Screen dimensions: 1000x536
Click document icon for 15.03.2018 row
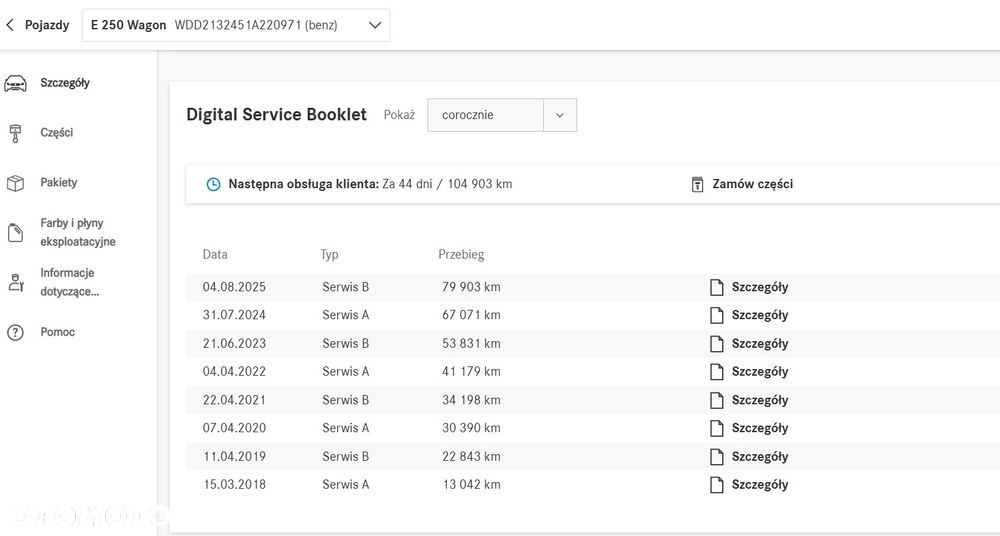(717, 485)
